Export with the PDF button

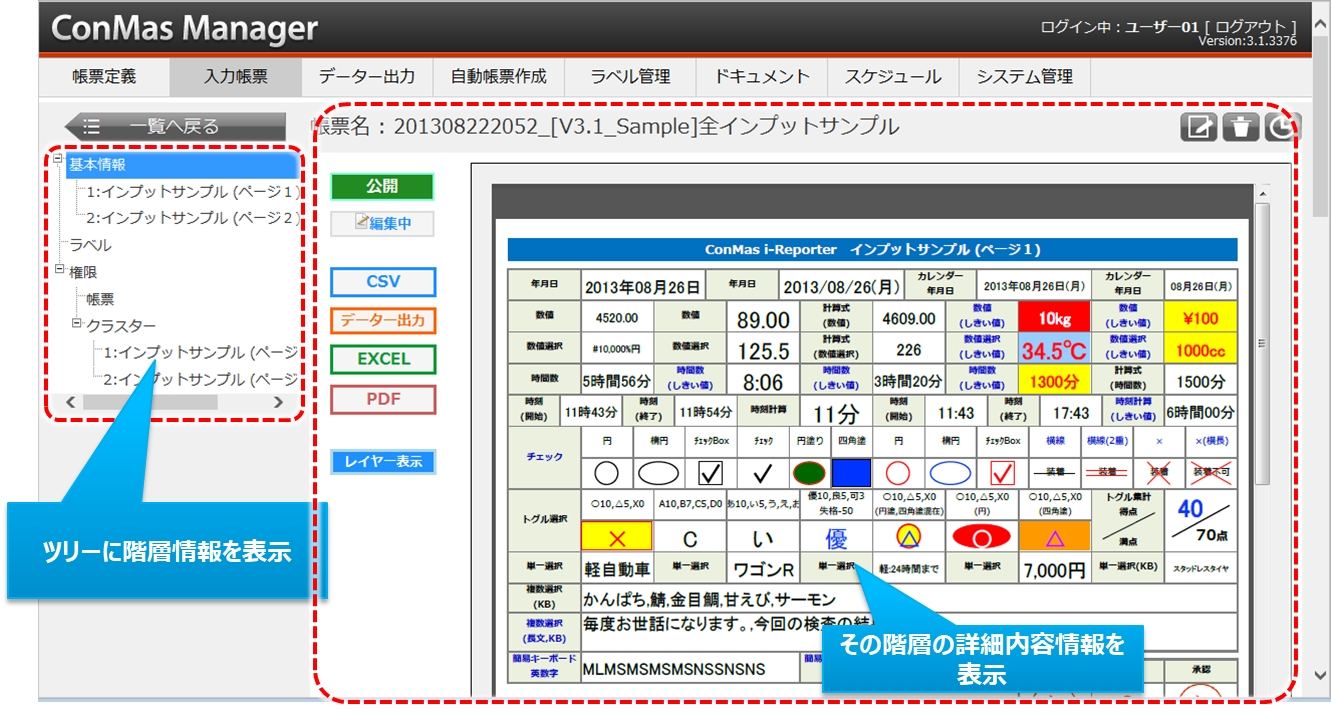coord(383,399)
